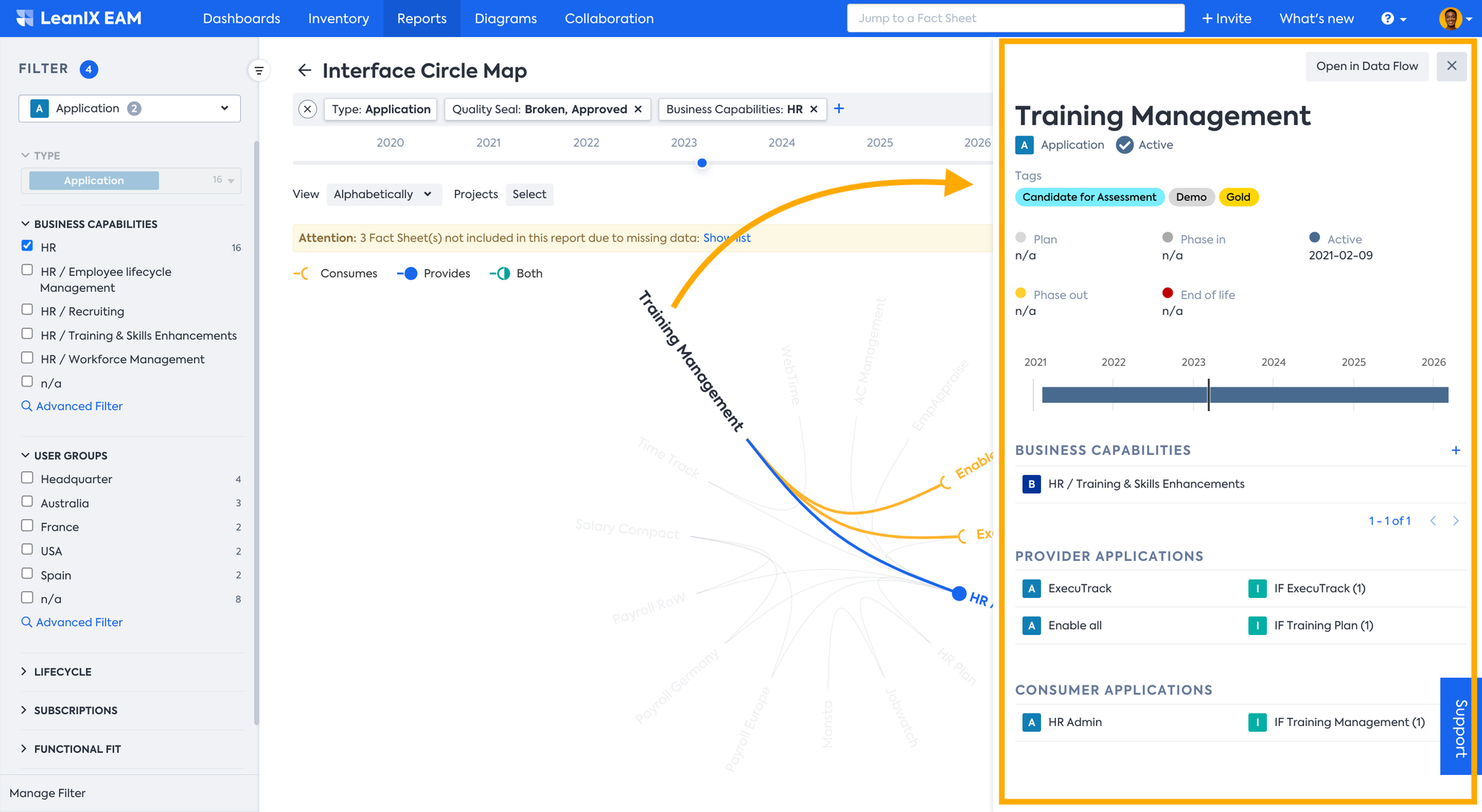
Task: Remove the Business Capabilities HR filter chip
Action: pos(814,109)
